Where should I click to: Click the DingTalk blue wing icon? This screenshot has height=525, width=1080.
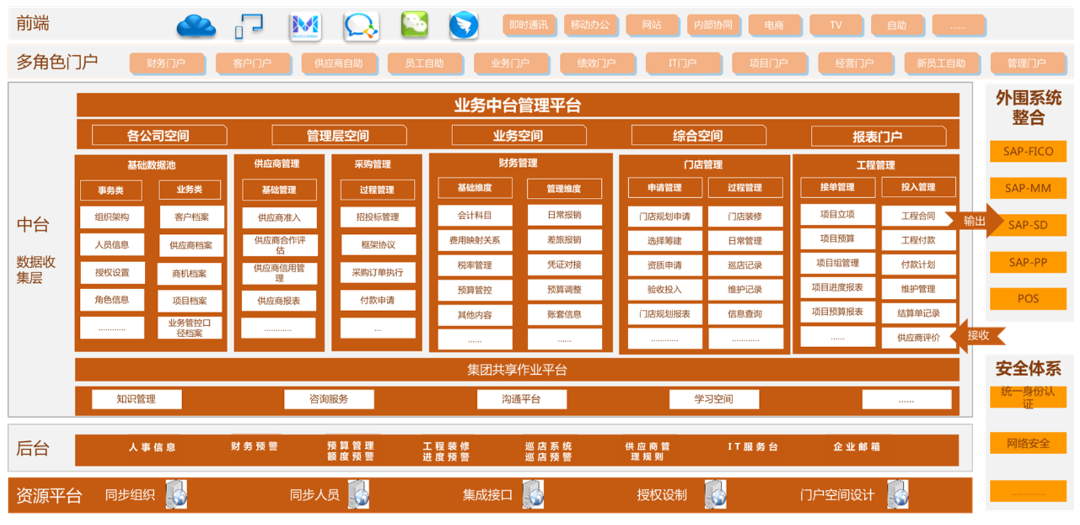(x=463, y=25)
